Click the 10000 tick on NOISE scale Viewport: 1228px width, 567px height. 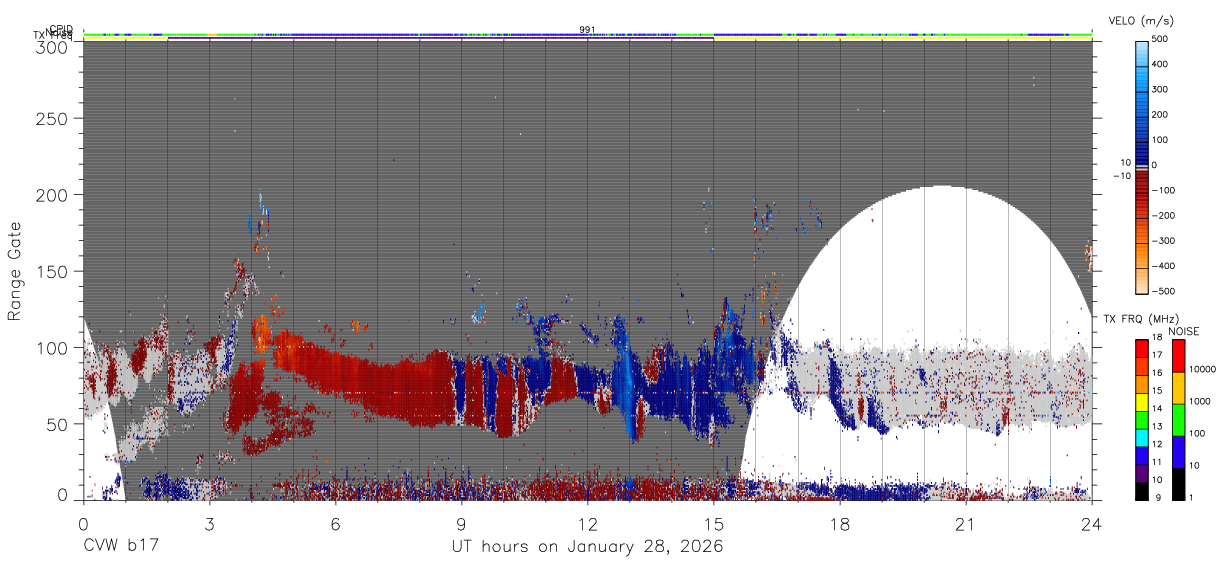1201,370
